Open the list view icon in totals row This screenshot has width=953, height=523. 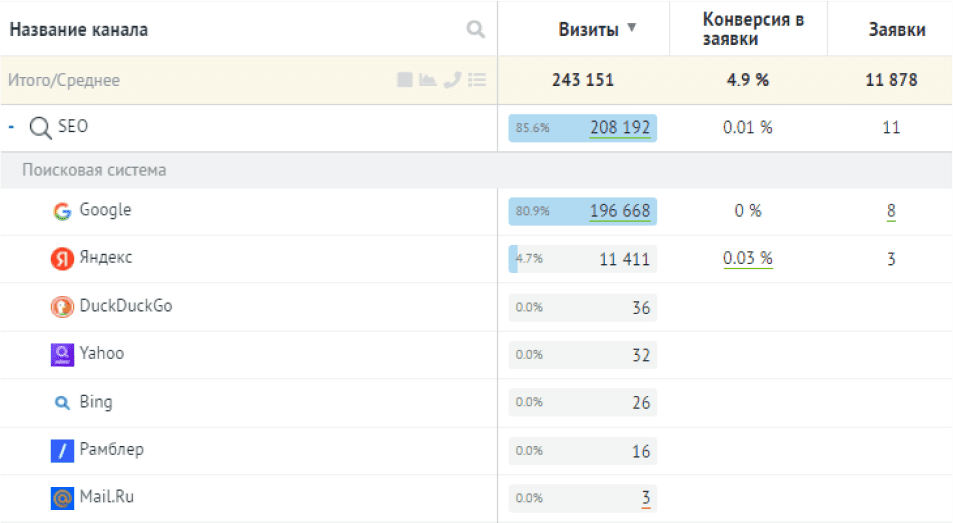(477, 80)
